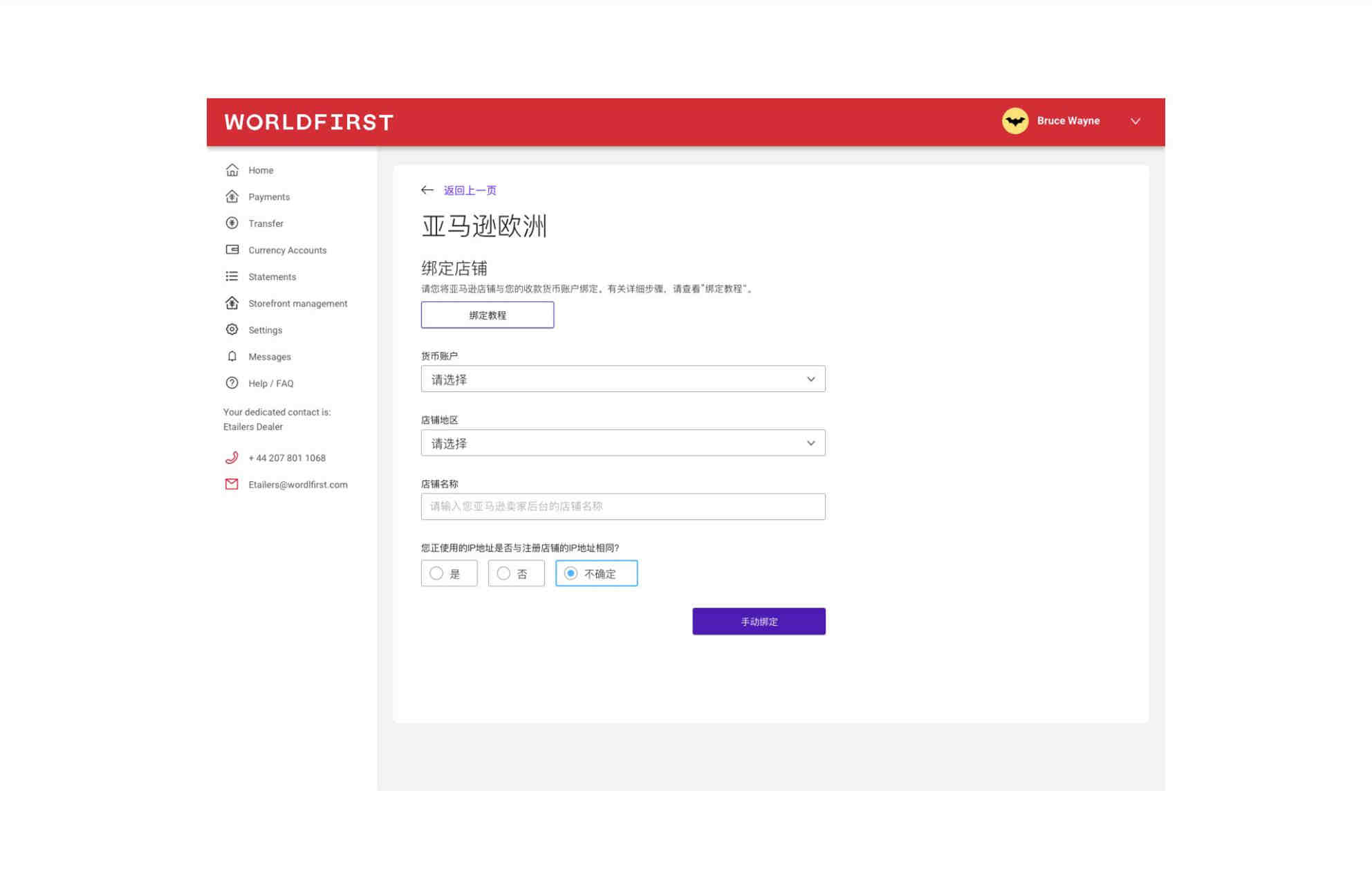Click the 绑定店铺 section heading

pos(454,268)
